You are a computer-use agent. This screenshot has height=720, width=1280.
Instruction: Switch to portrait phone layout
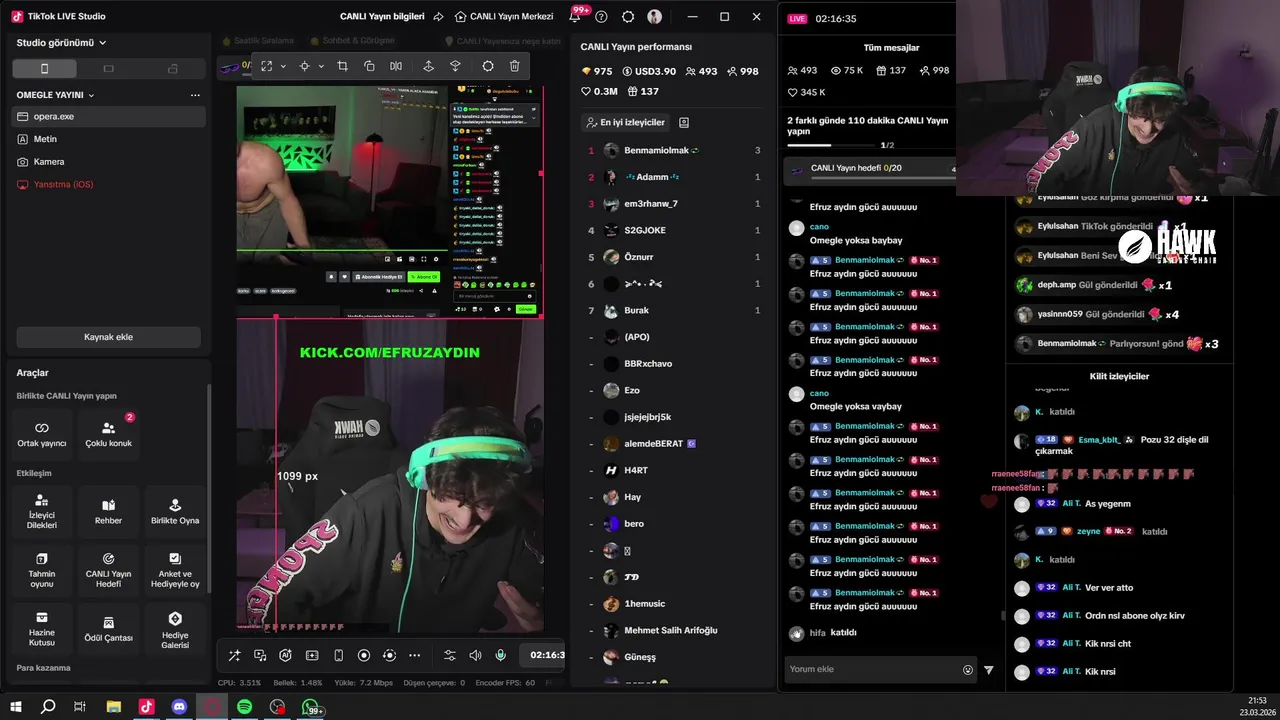click(44, 68)
